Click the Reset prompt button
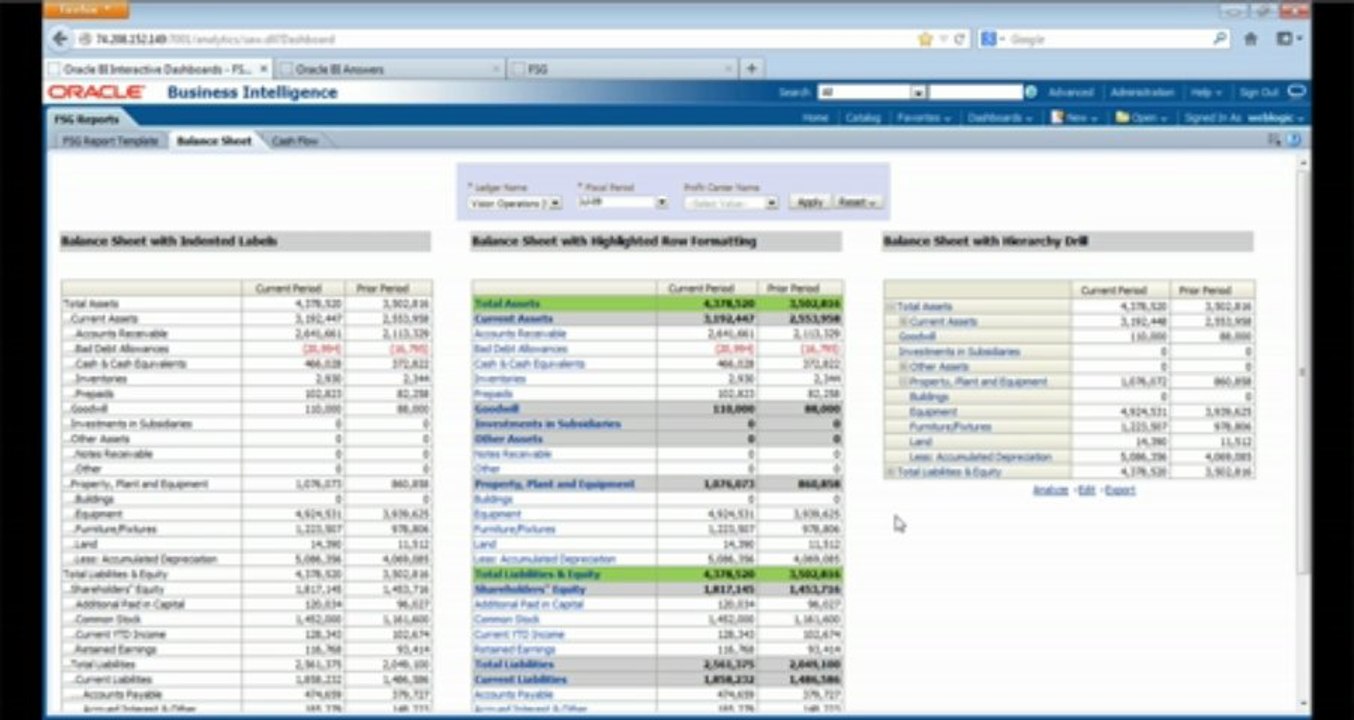Viewport: 1354px width, 720px height. coord(858,202)
